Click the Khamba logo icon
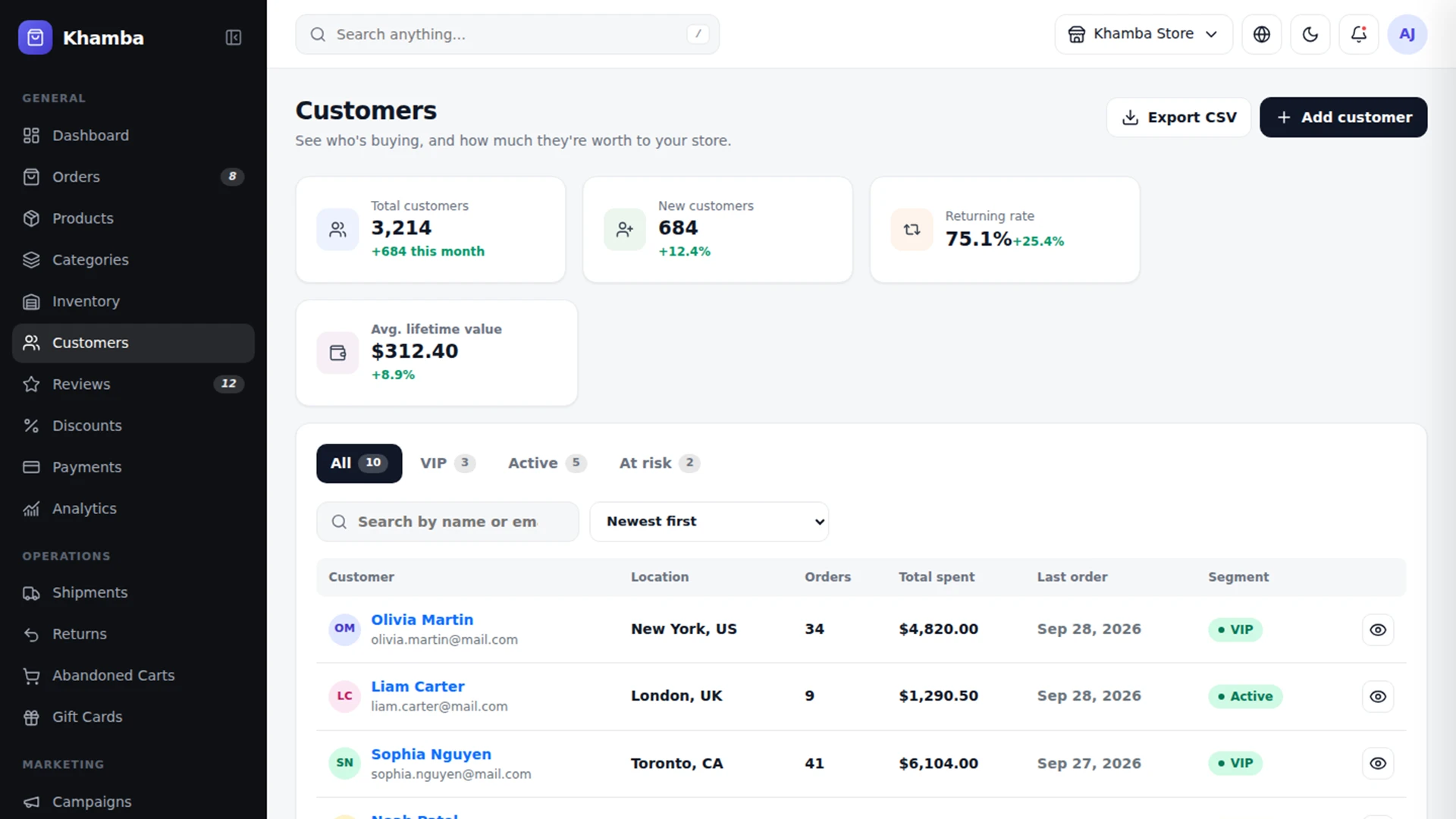 35,37
